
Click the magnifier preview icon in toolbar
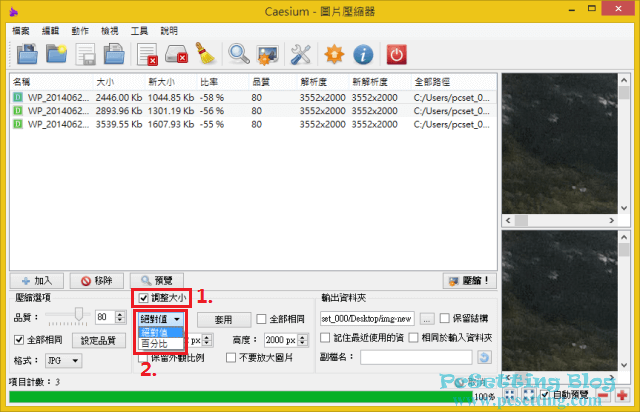pyautogui.click(x=239, y=54)
